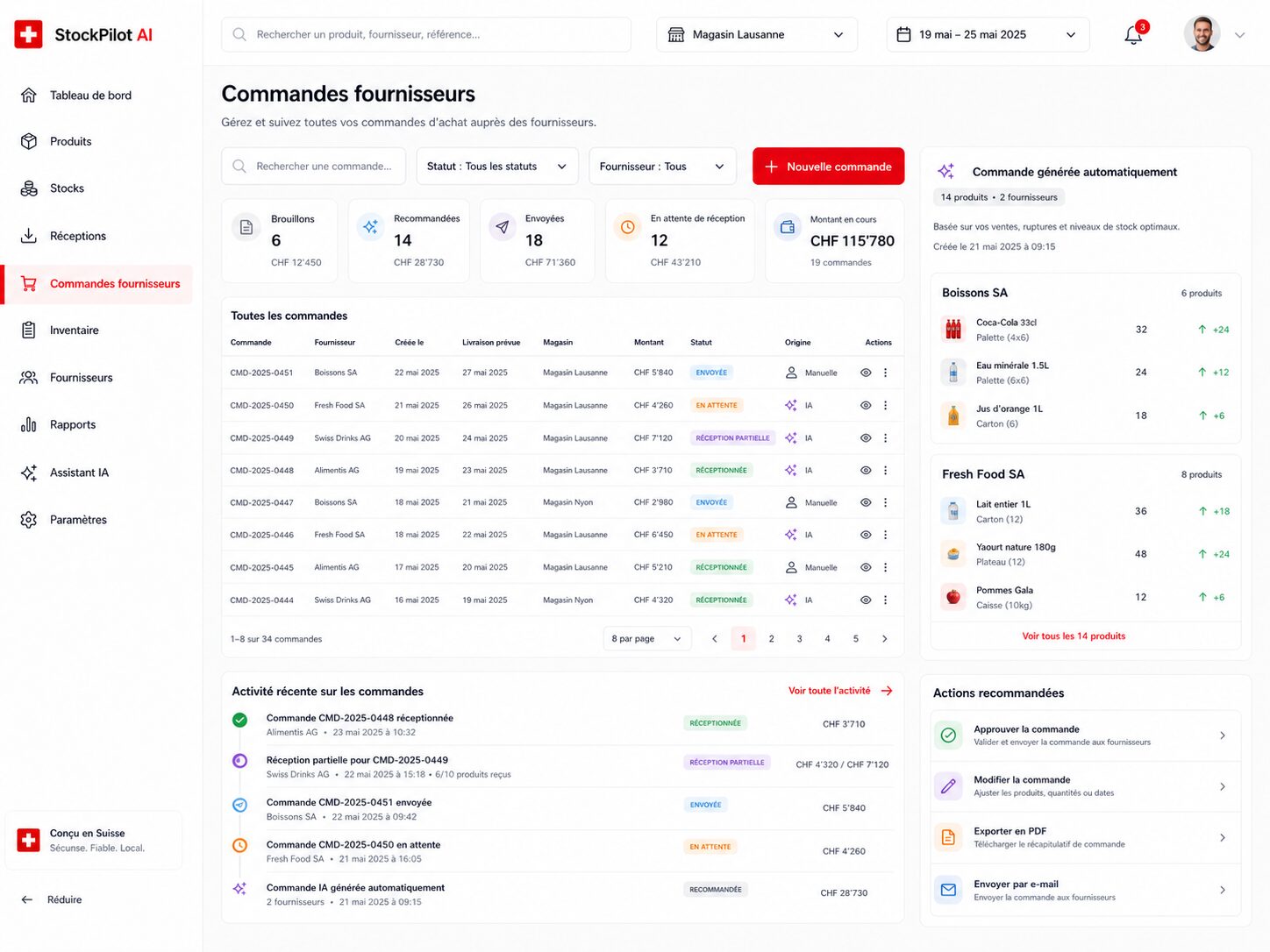Viewport: 1270px width, 952px height.
Task: Click the Recommandées sparkle icon
Action: (370, 227)
